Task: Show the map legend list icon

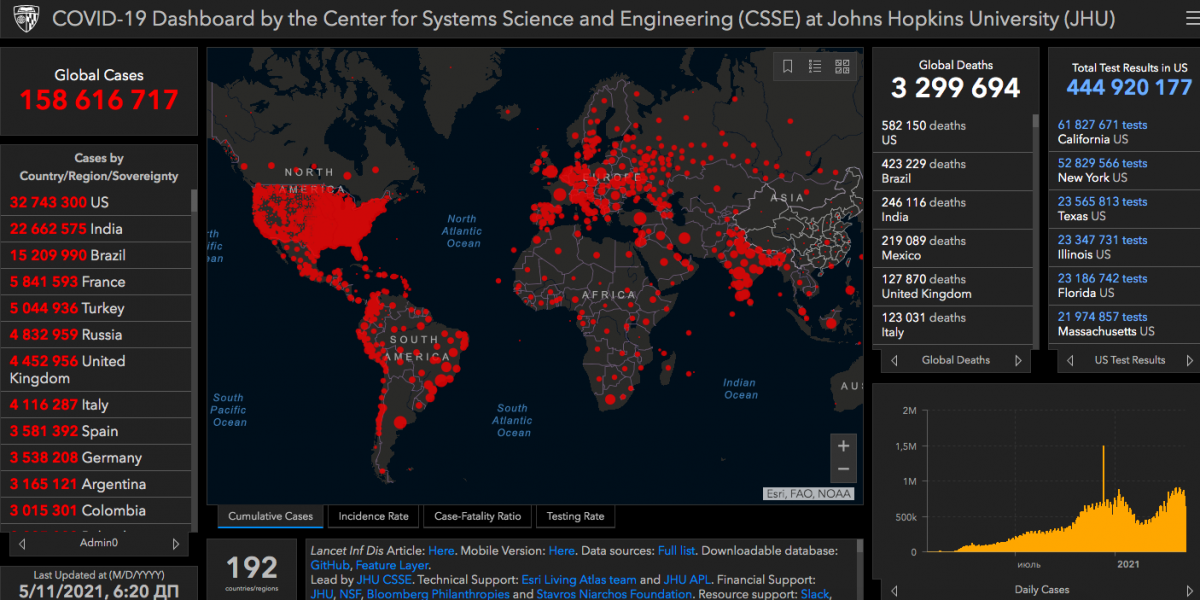Action: 815,66
